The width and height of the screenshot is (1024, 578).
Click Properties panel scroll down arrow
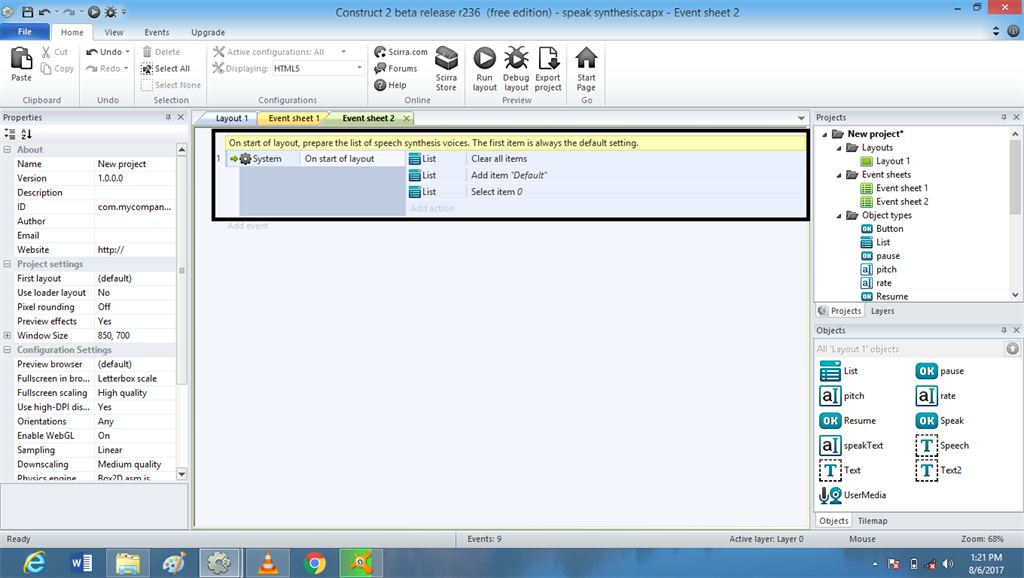click(182, 474)
